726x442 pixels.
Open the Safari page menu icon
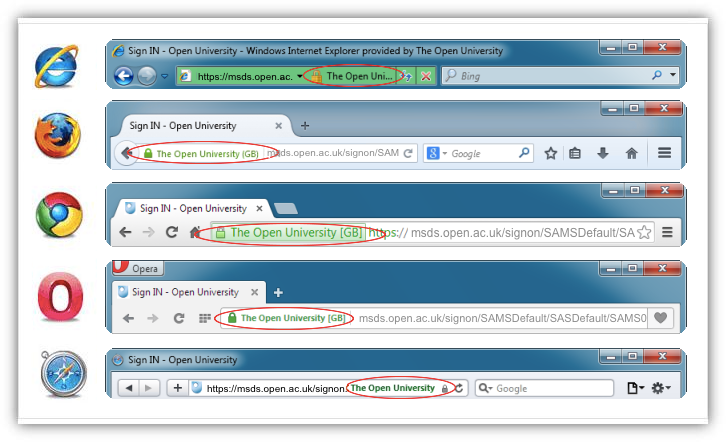pos(636,388)
